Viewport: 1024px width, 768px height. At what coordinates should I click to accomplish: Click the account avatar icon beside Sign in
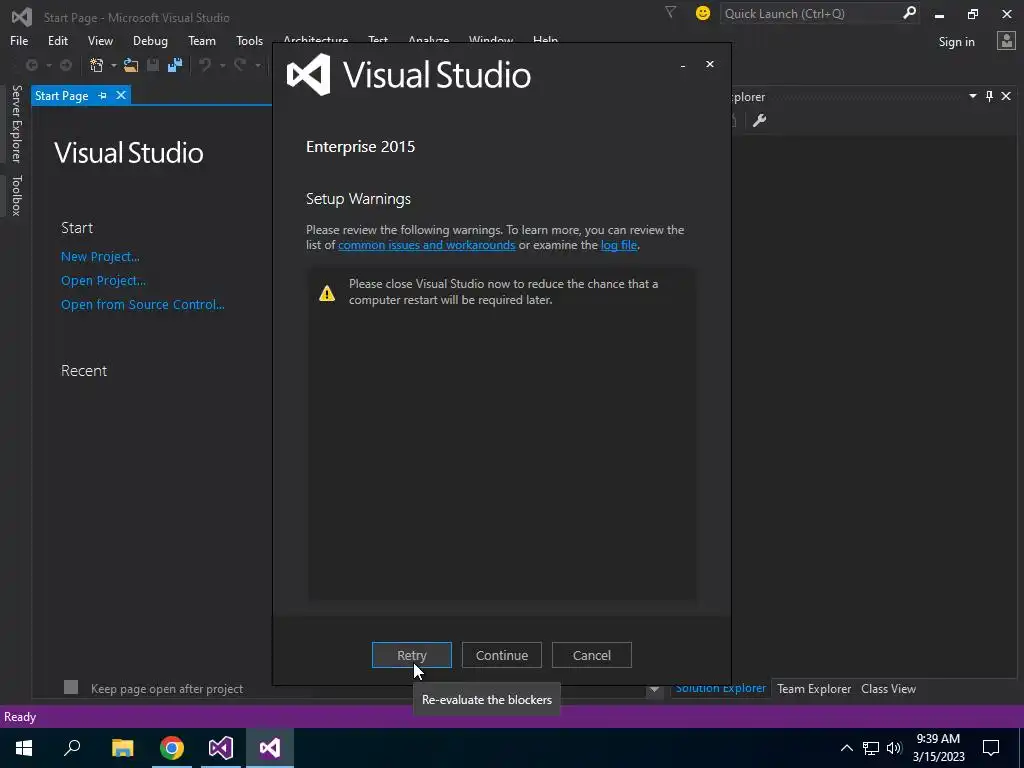[1006, 41]
